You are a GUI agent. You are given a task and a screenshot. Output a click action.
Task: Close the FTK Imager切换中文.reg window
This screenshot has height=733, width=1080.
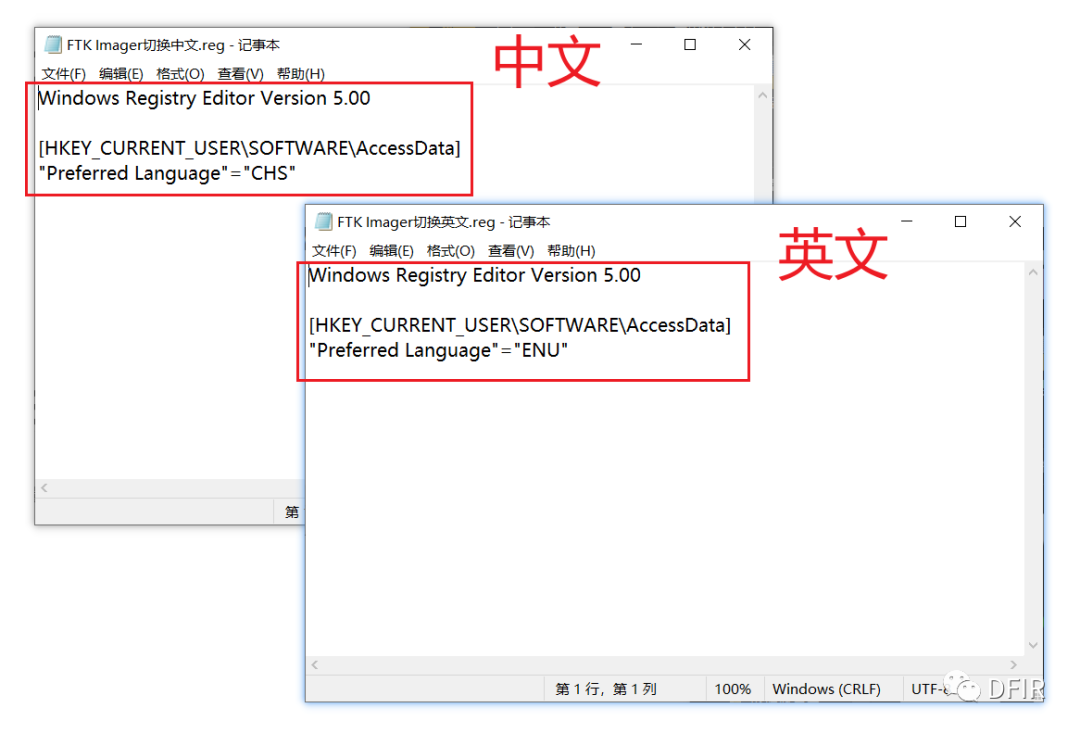click(x=745, y=45)
